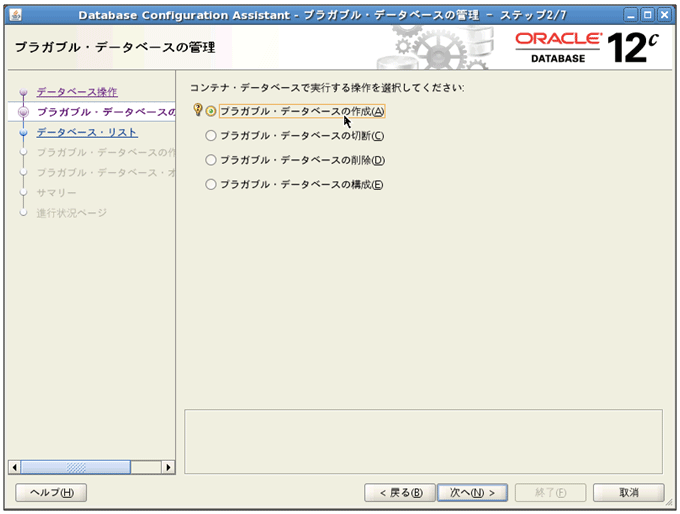Click the current step プラガブル・データベースの管理 in sidebar
Viewport: 680px width, 514px height.
point(106,112)
